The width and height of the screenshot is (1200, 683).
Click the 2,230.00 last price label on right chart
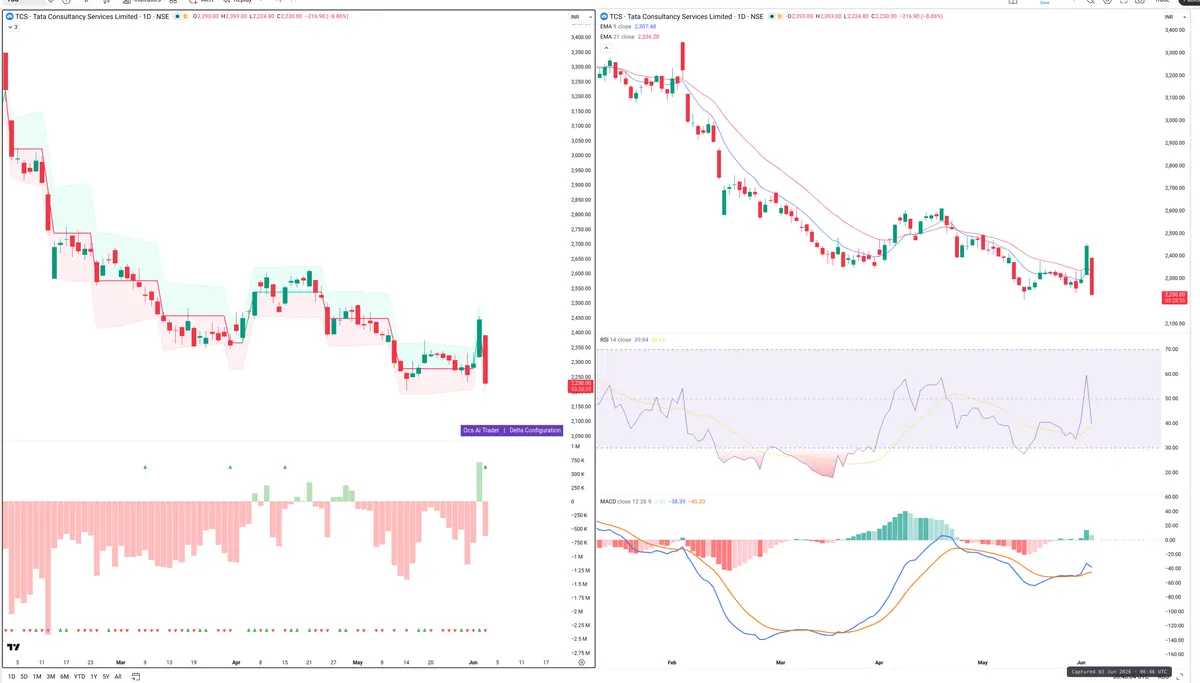pyautogui.click(x=1174, y=296)
